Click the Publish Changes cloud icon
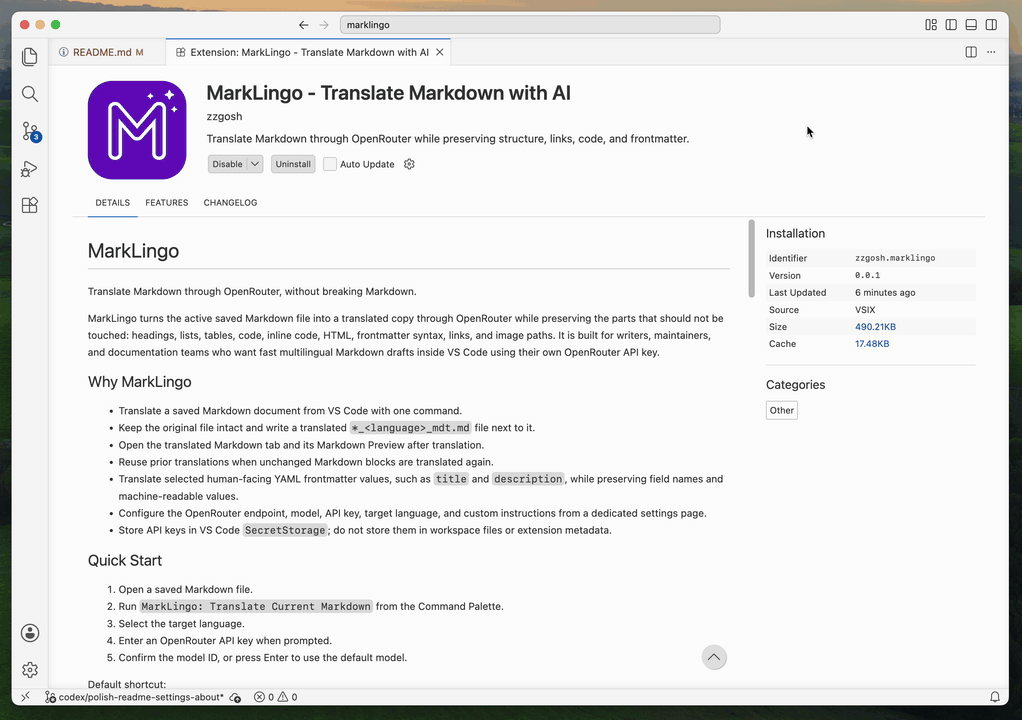 pos(235,697)
